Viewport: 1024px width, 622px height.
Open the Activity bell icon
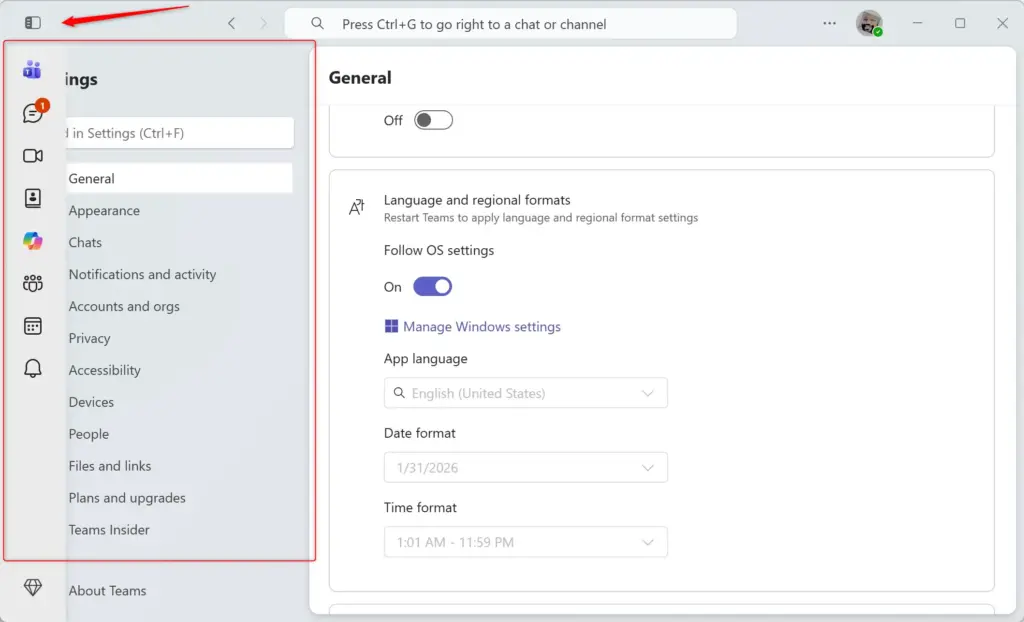click(x=33, y=368)
